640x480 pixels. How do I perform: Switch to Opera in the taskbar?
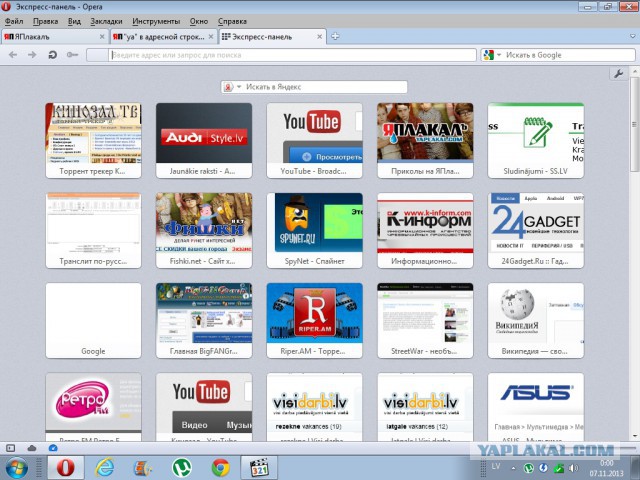point(66,468)
